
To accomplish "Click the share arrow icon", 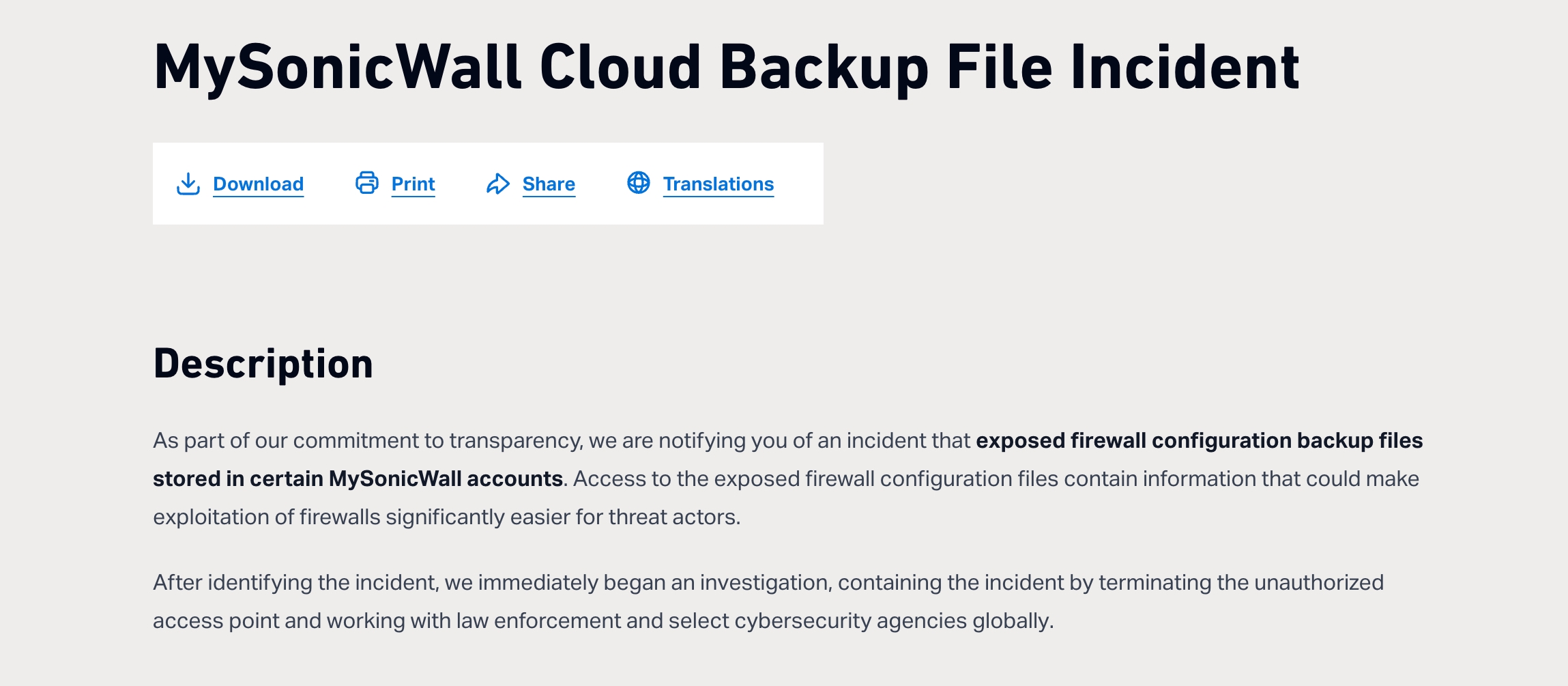I will (x=498, y=184).
